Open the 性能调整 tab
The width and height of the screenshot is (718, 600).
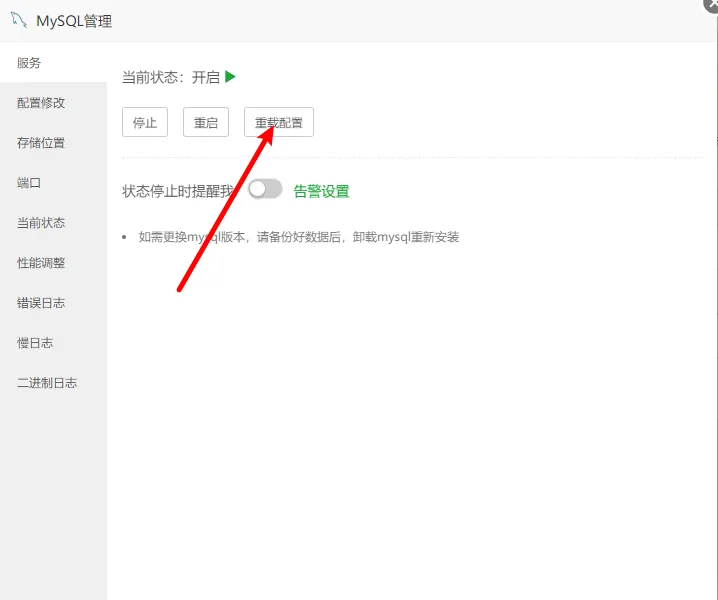pos(53,263)
